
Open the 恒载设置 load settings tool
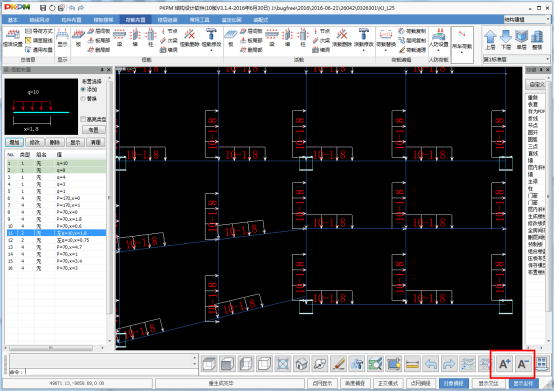13,38
